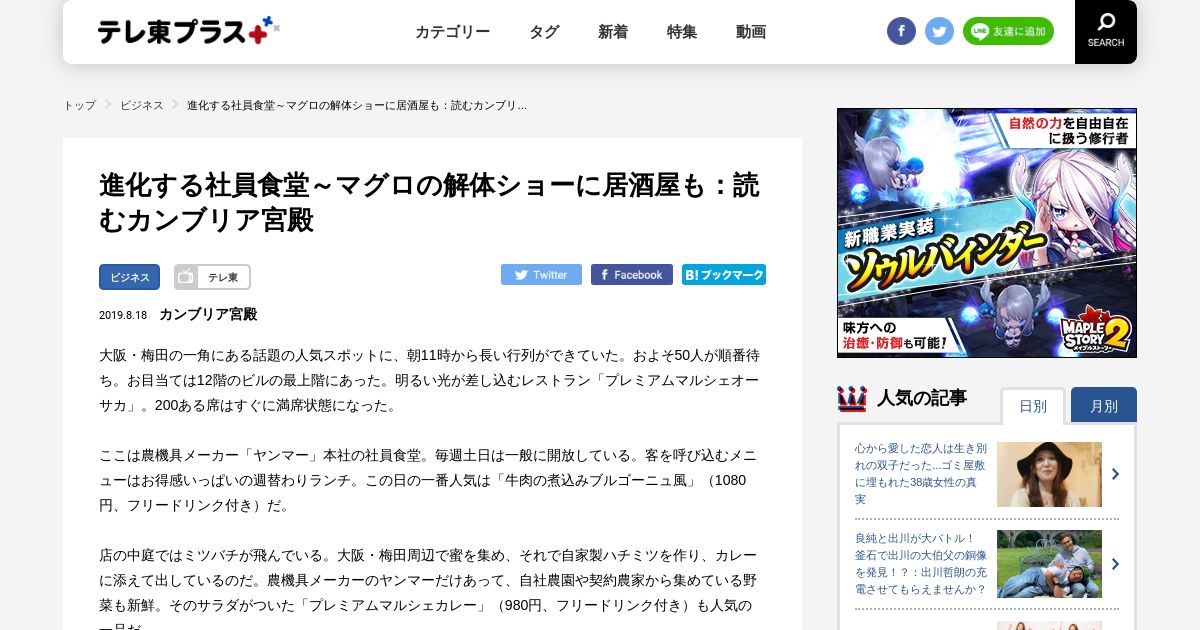
Task: Switch to 日別 ranking tab
Action: click(1033, 406)
